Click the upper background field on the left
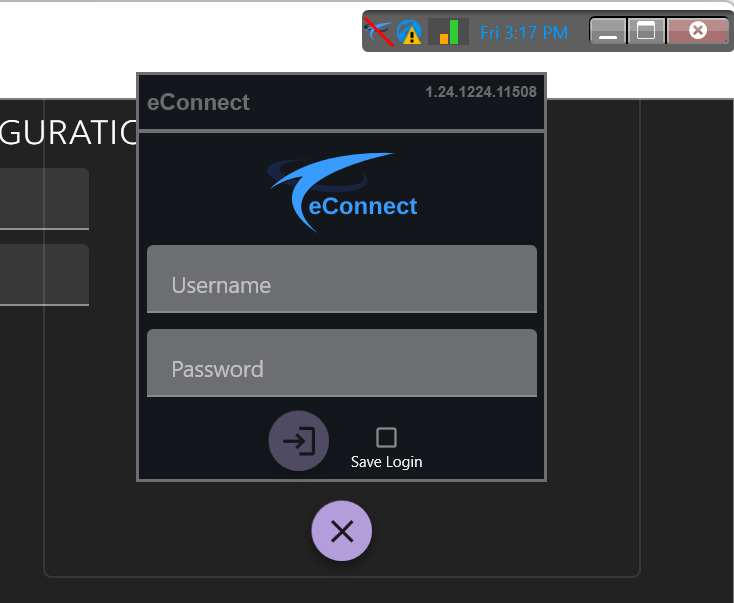Image resolution: width=734 pixels, height=603 pixels. click(x=44, y=199)
